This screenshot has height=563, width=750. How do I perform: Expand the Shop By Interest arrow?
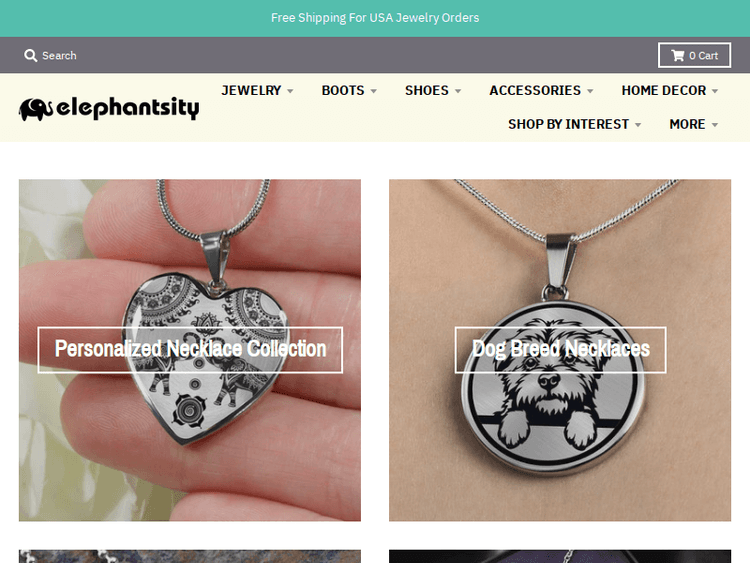pos(638,125)
